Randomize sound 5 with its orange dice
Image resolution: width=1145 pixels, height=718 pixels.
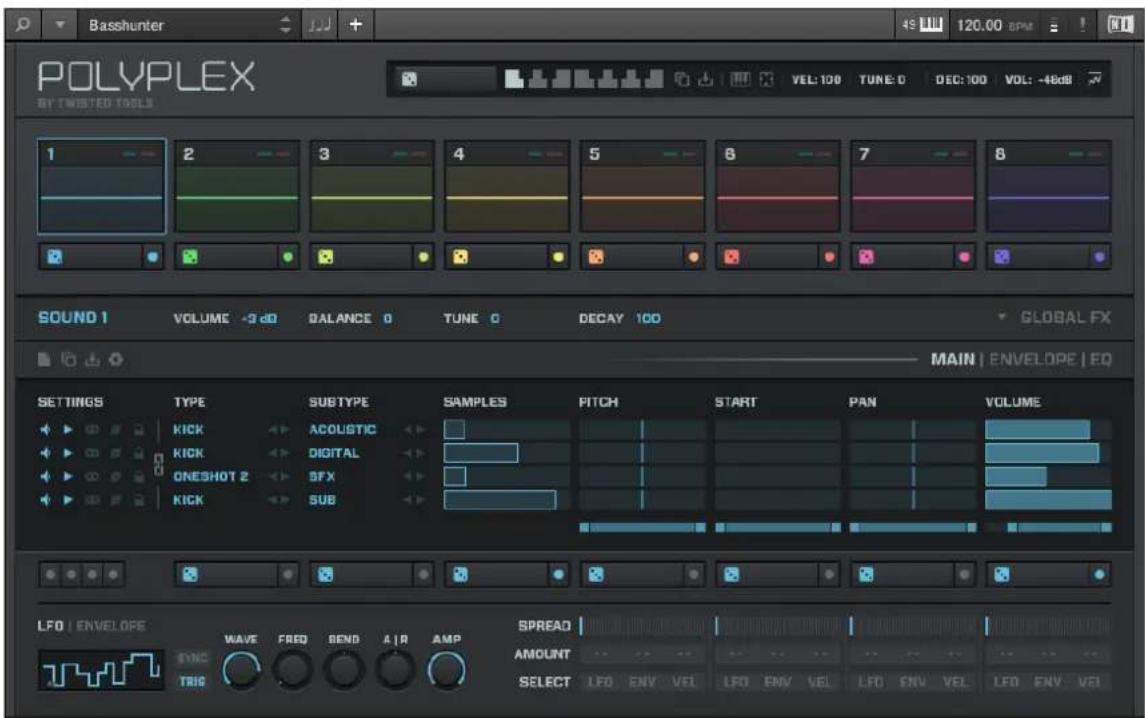596,257
